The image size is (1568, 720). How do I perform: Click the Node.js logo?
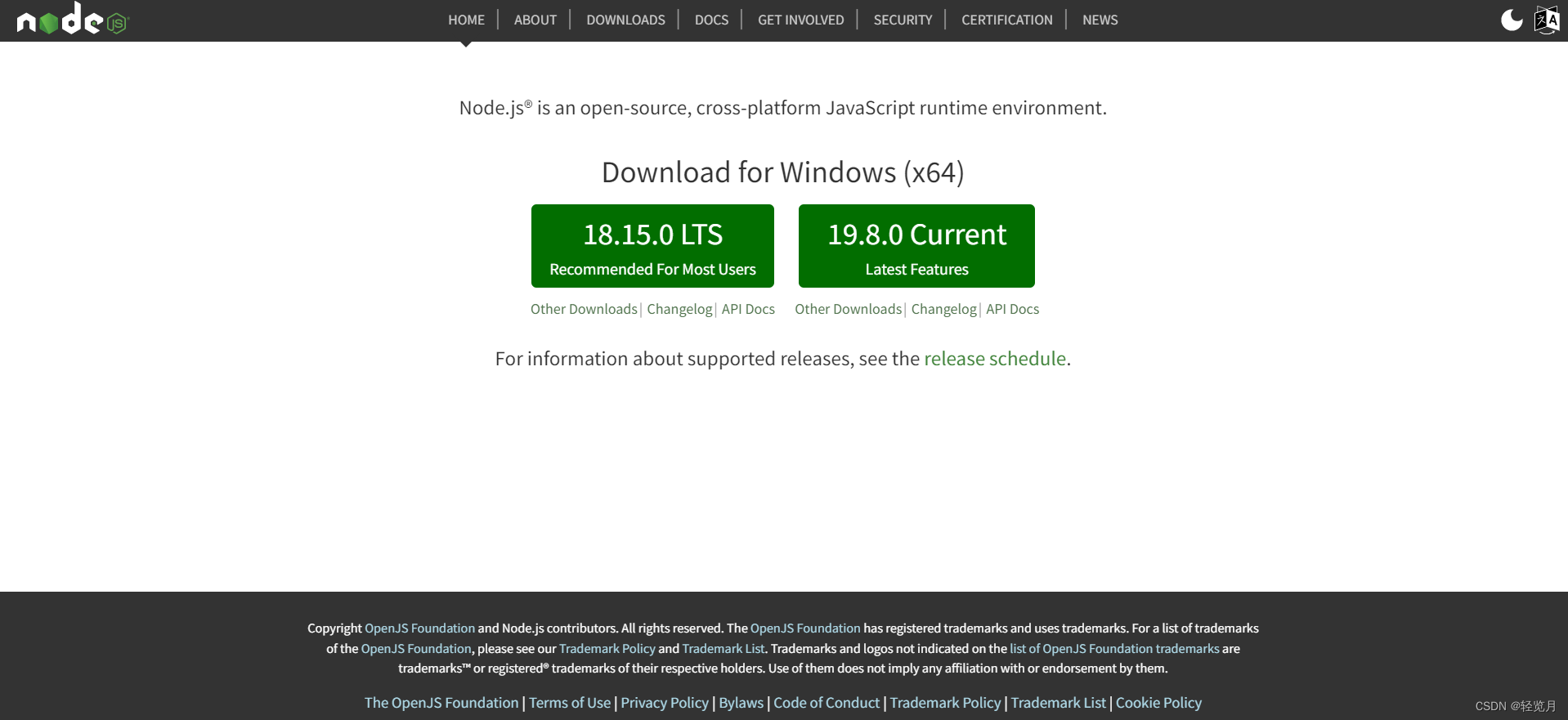73,19
